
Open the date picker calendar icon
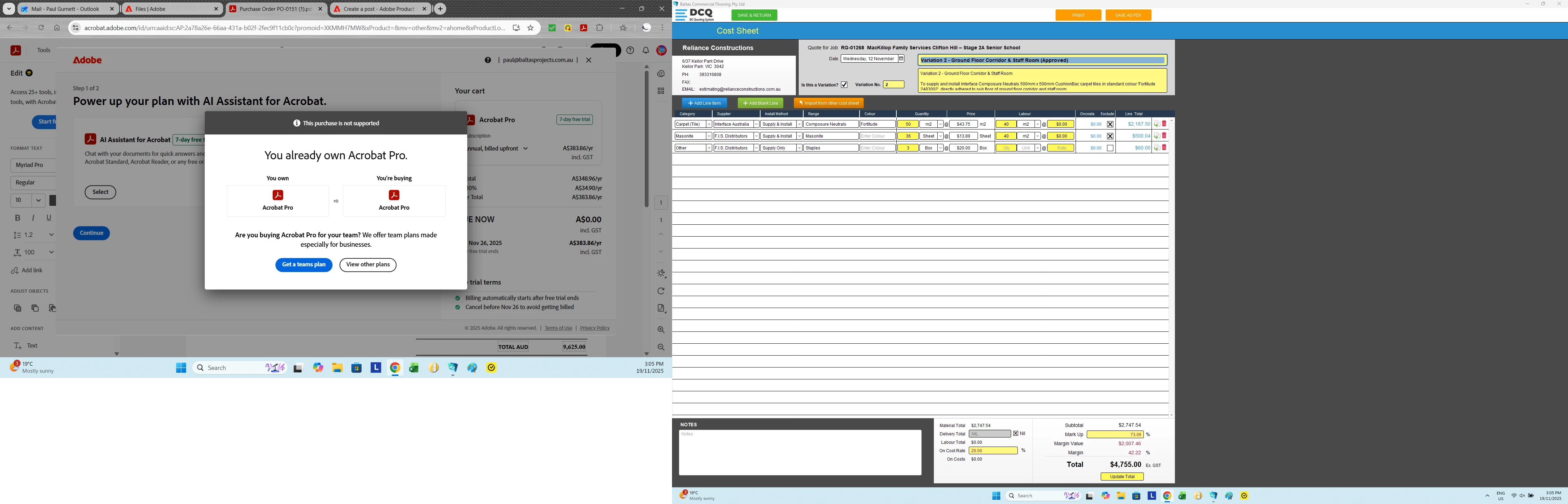coord(902,59)
